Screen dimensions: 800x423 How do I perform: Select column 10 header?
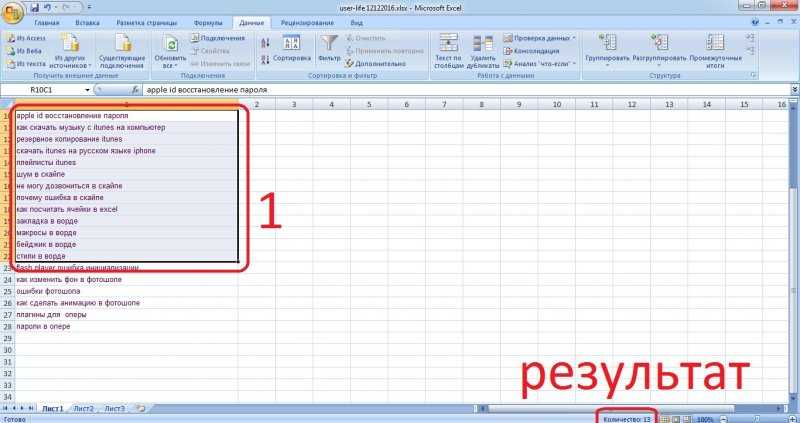tap(557, 105)
